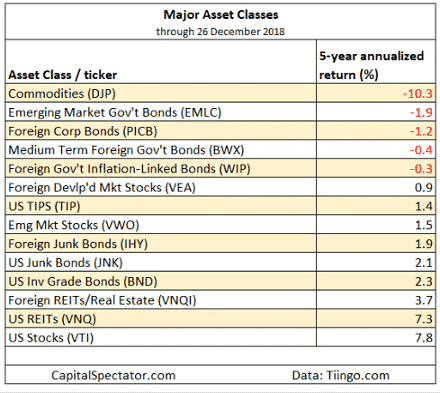Select the Emg Mkt Stocks (VWO) cell
440x393 pixels.
tap(161, 225)
